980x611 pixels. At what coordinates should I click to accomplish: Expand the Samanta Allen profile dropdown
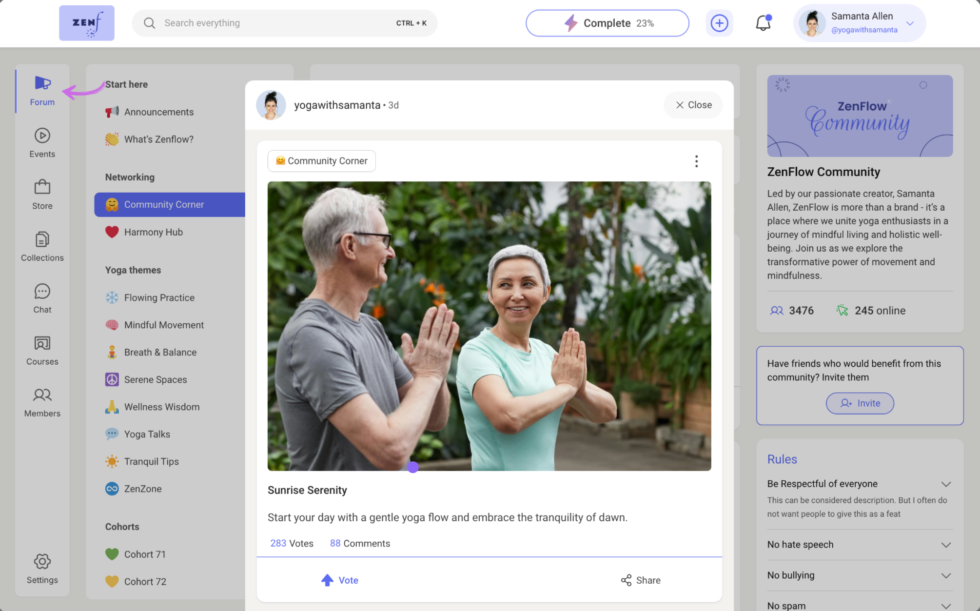pyautogui.click(x=909, y=23)
